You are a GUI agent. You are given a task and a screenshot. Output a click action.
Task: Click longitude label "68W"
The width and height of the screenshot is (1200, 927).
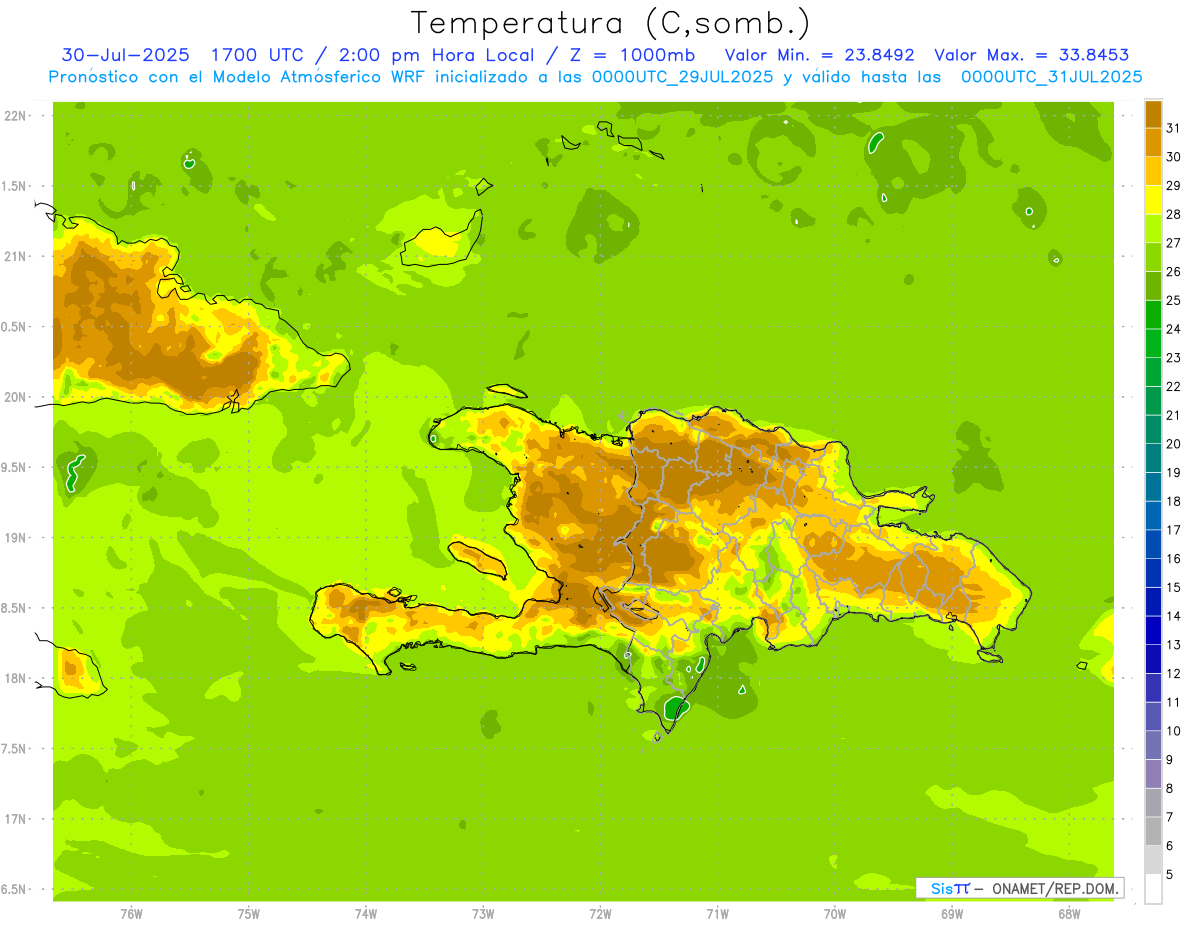1069,913
